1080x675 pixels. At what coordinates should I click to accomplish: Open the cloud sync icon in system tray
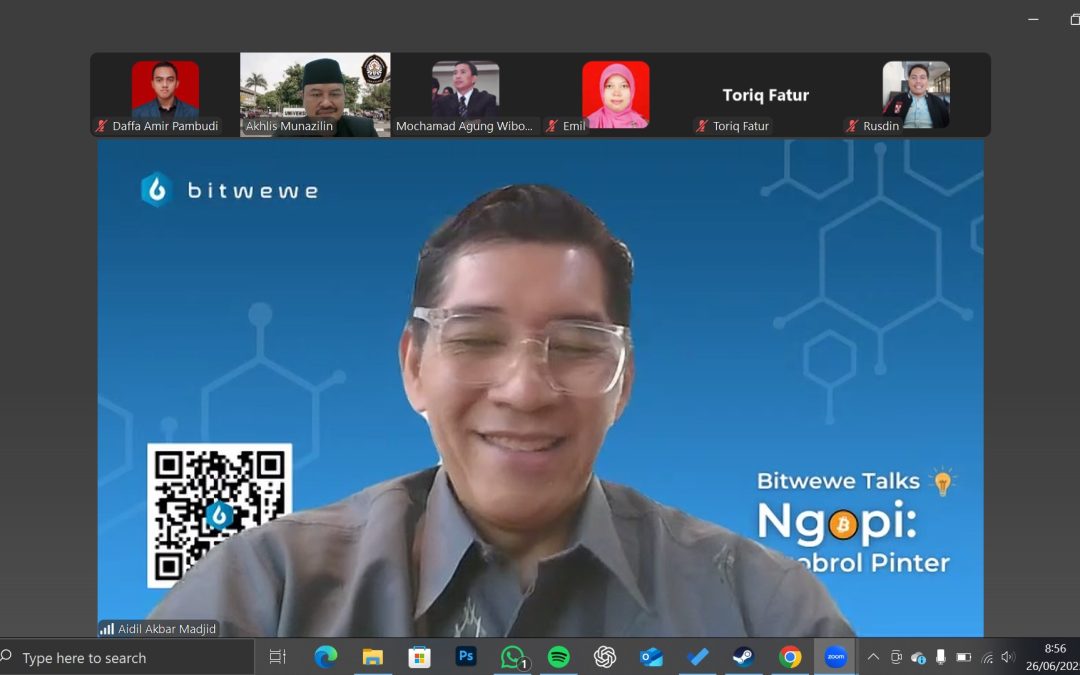[x=918, y=658]
